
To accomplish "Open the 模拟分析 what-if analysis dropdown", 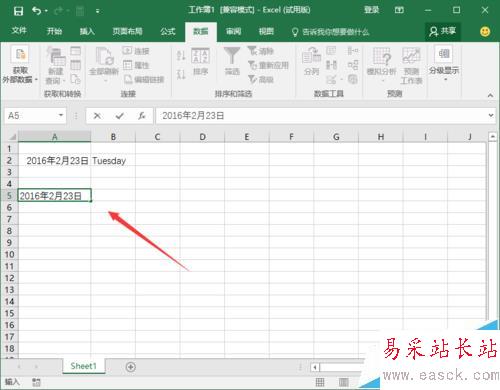I will point(382,65).
